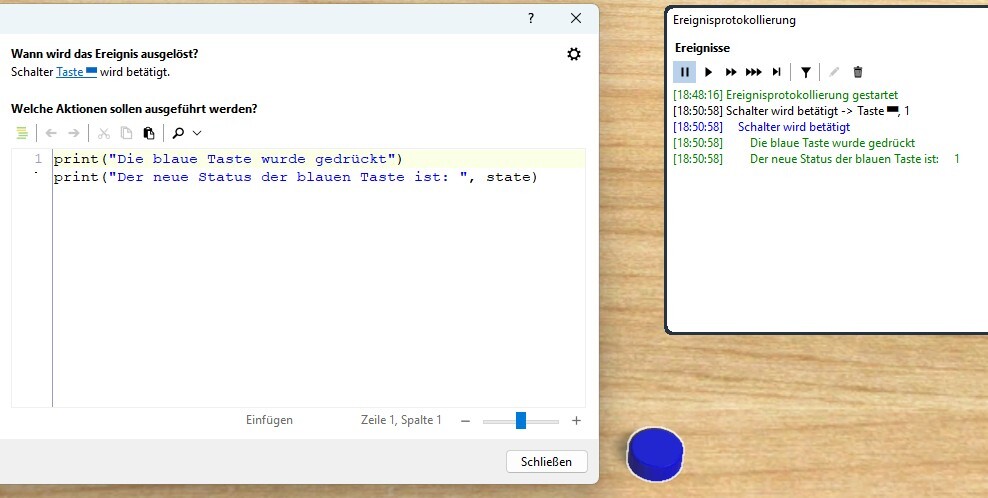Click the double-arrow fast forward button
The image size is (988, 498).
click(731, 72)
